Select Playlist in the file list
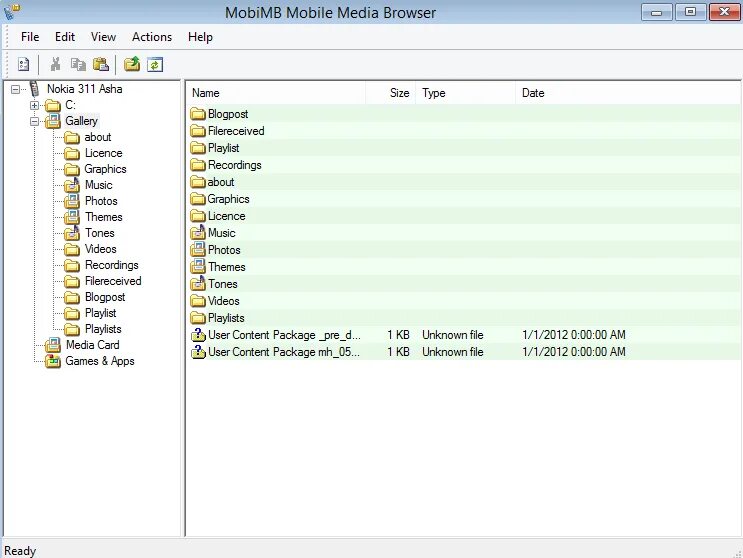The height and width of the screenshot is (558, 743). coord(223,148)
